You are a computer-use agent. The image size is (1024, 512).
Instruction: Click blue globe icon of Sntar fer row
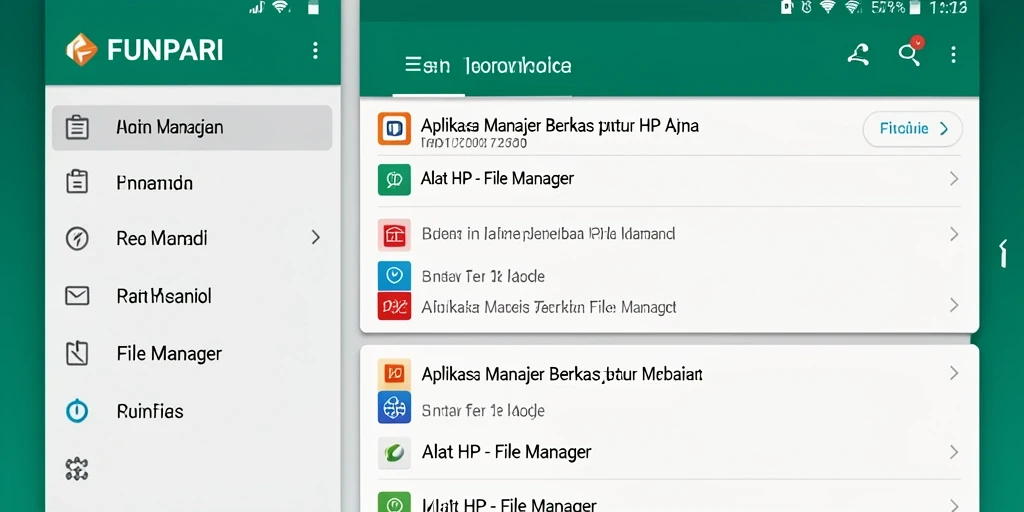[394, 408]
